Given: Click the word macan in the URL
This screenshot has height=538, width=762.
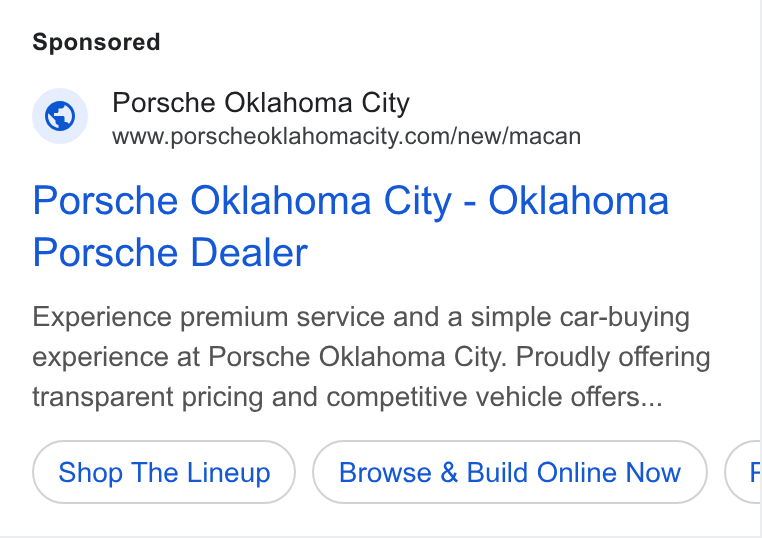Looking at the screenshot, I should click(x=545, y=137).
